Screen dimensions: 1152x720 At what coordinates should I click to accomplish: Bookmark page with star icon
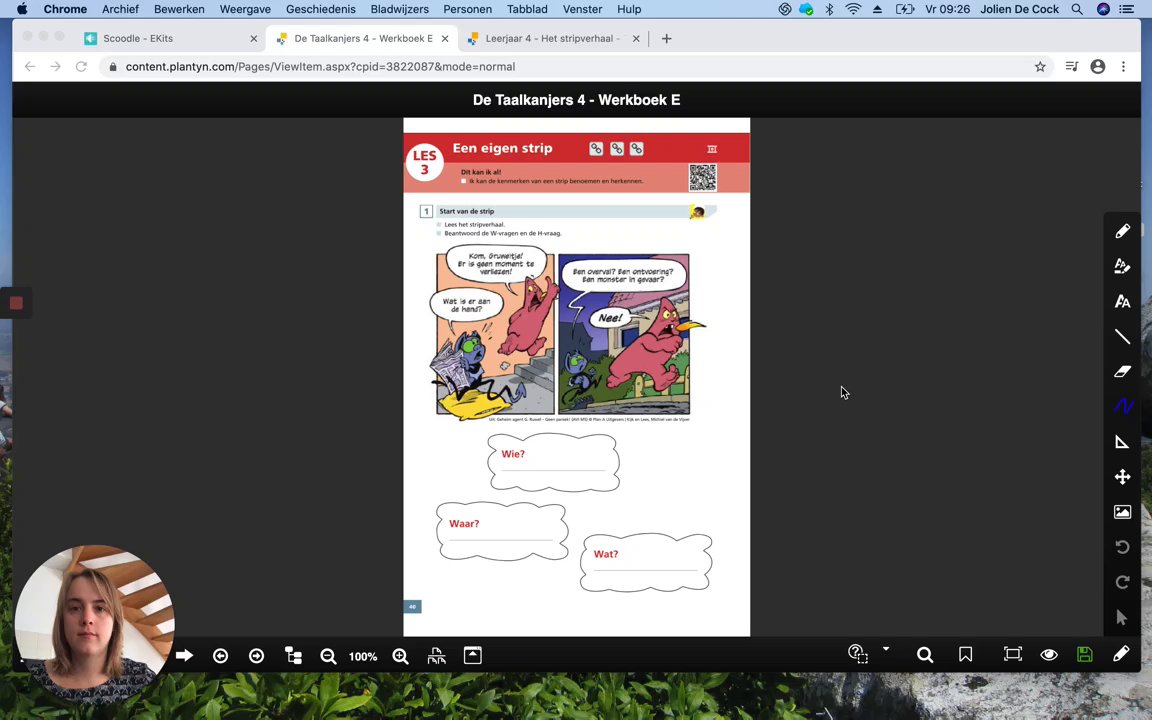coord(1040,66)
